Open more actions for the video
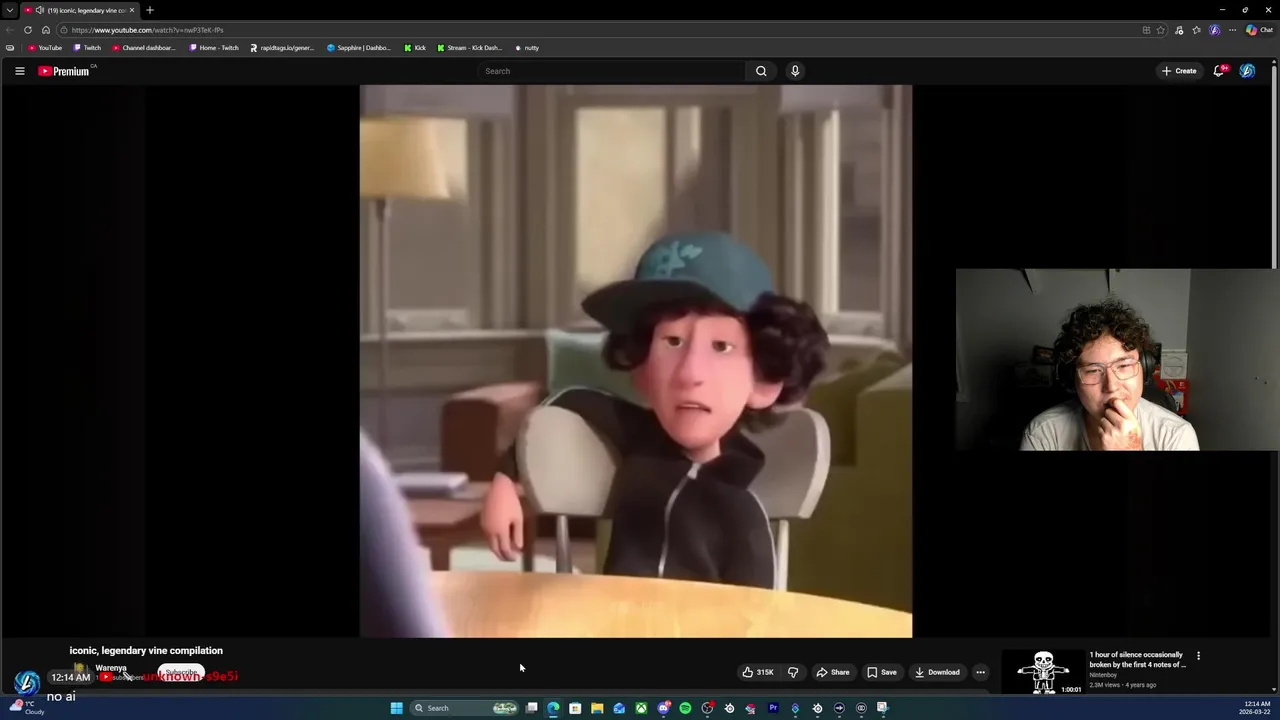 pos(980,672)
